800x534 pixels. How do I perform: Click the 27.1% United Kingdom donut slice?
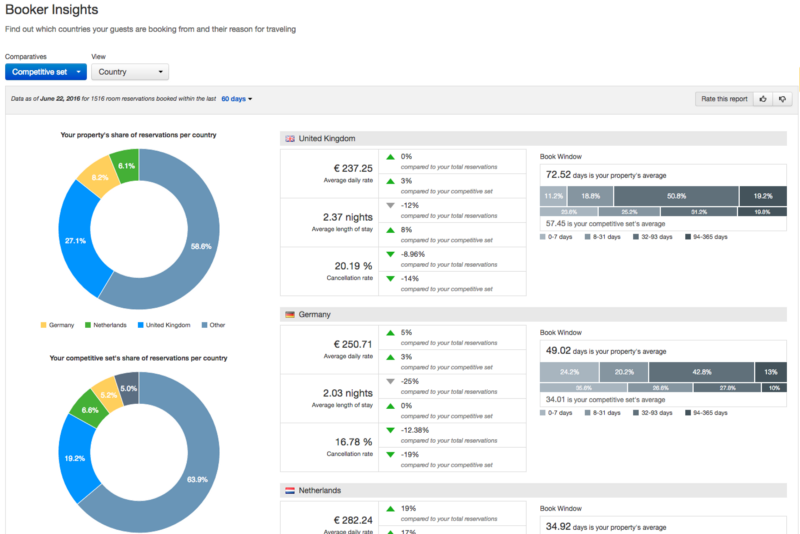(76, 241)
